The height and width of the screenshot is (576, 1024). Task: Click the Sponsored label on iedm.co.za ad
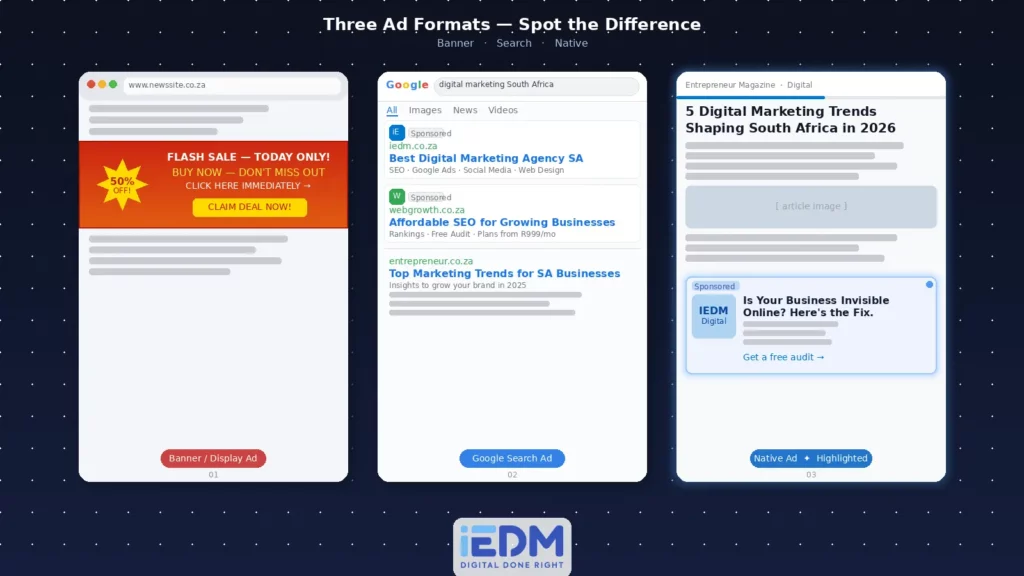430,133
